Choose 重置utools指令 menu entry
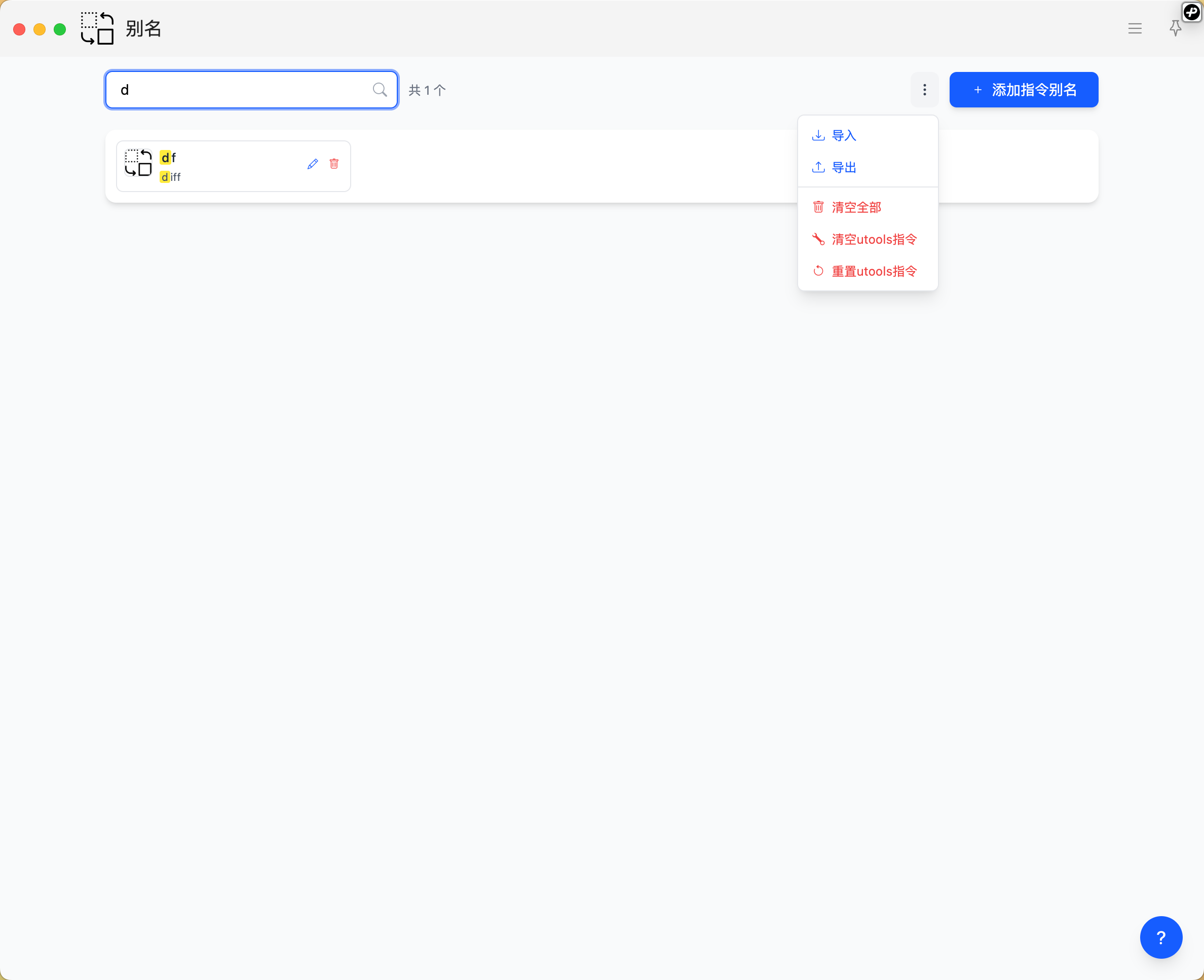 pos(873,272)
